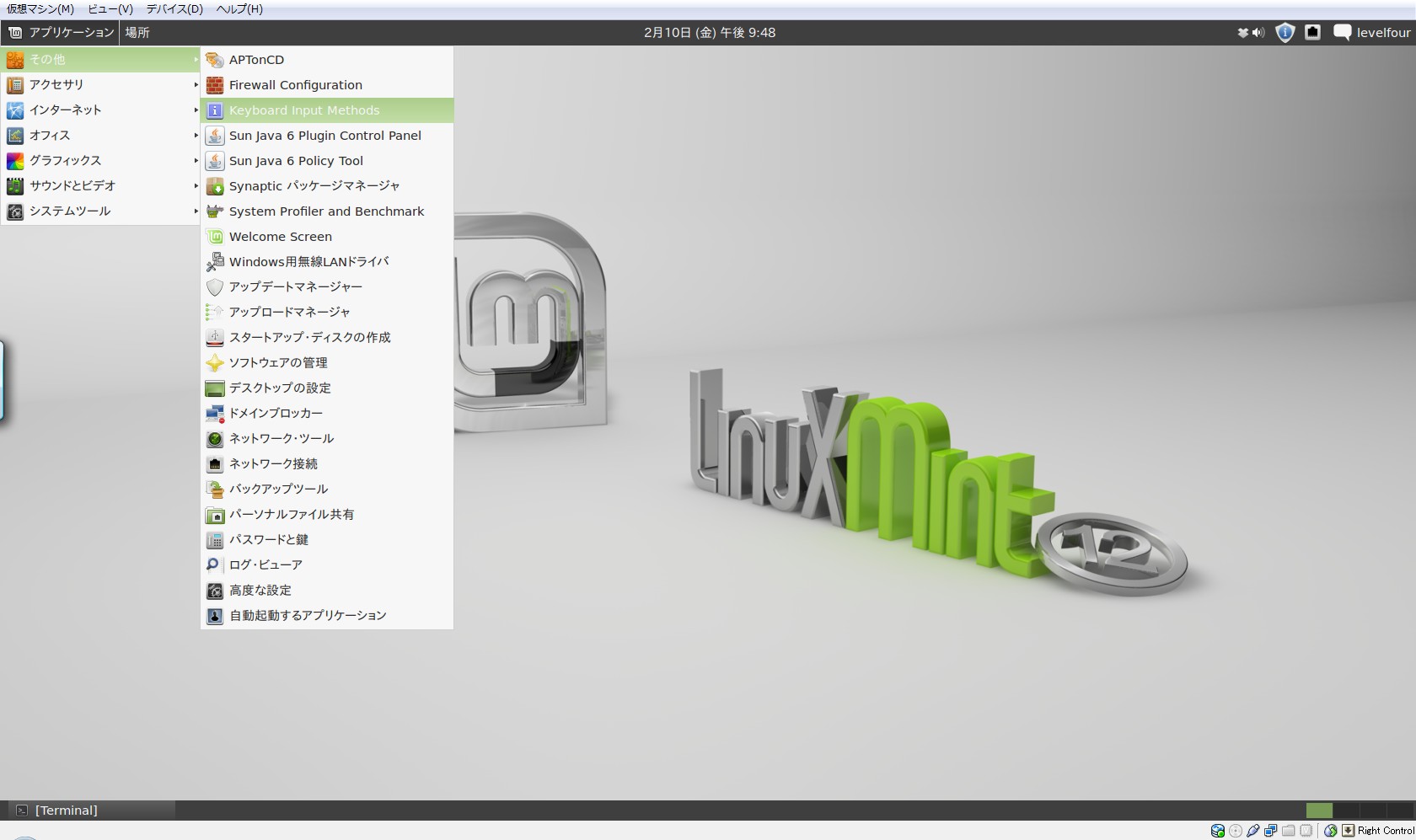
Task: Click the Firewall Configuration brick wall icon
Action: [215, 85]
